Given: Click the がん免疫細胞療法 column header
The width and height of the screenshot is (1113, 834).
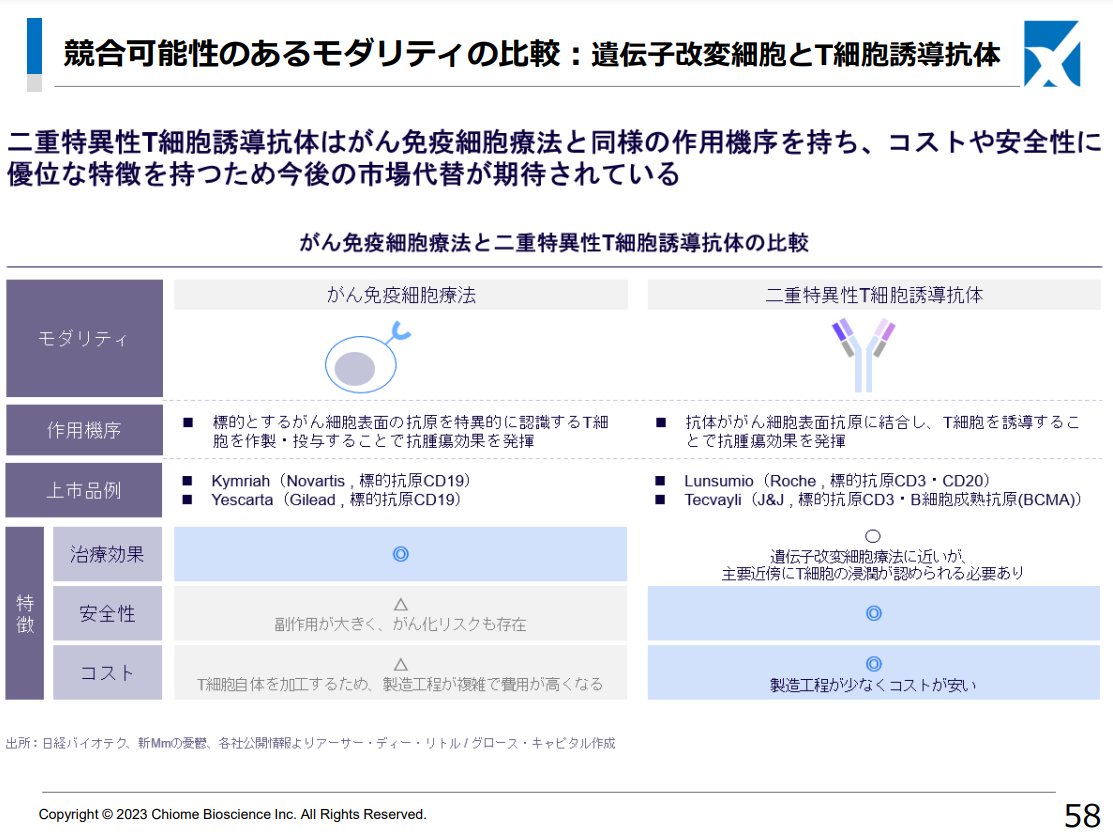Looking at the screenshot, I should point(401,295).
